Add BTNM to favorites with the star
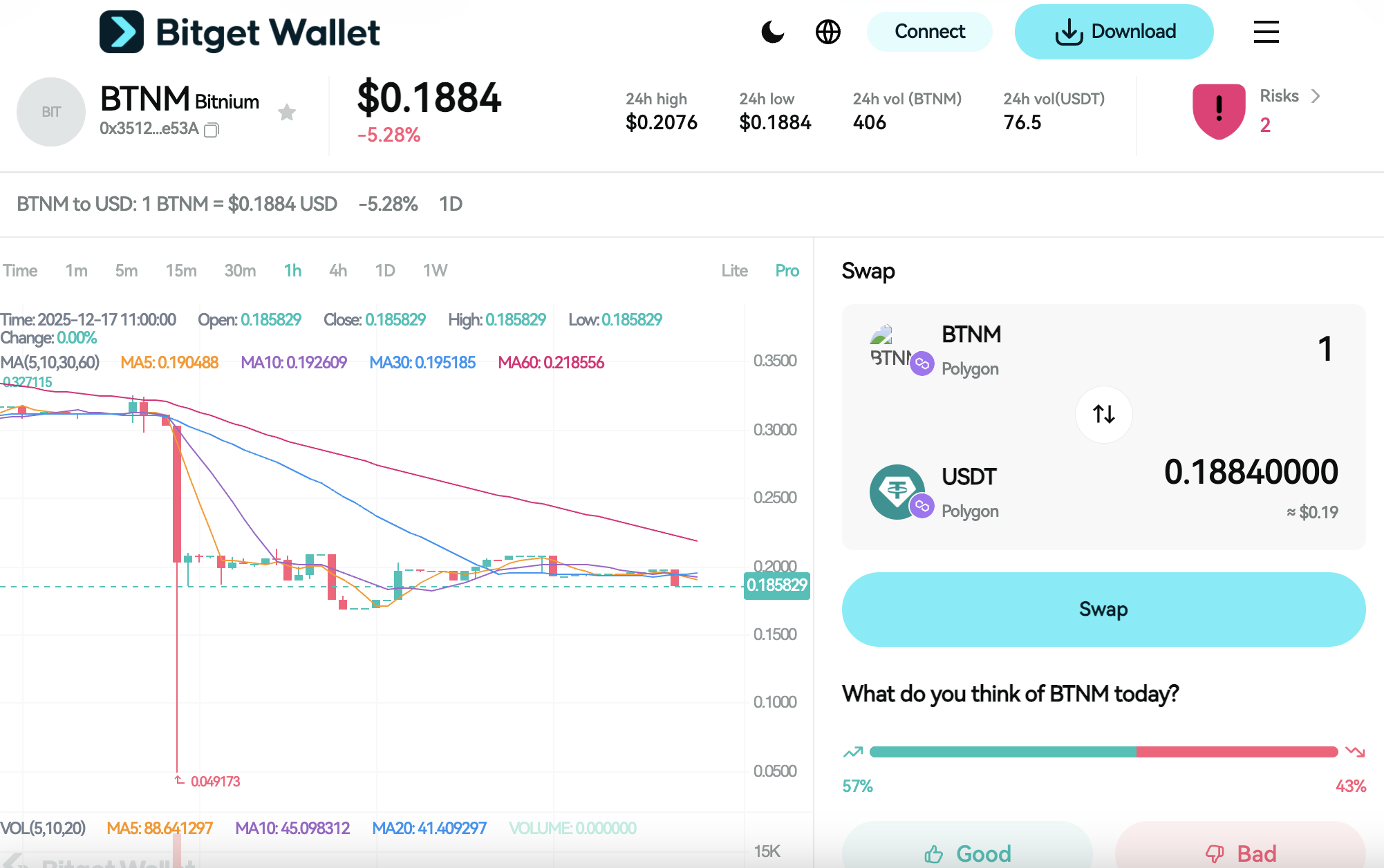 click(287, 112)
